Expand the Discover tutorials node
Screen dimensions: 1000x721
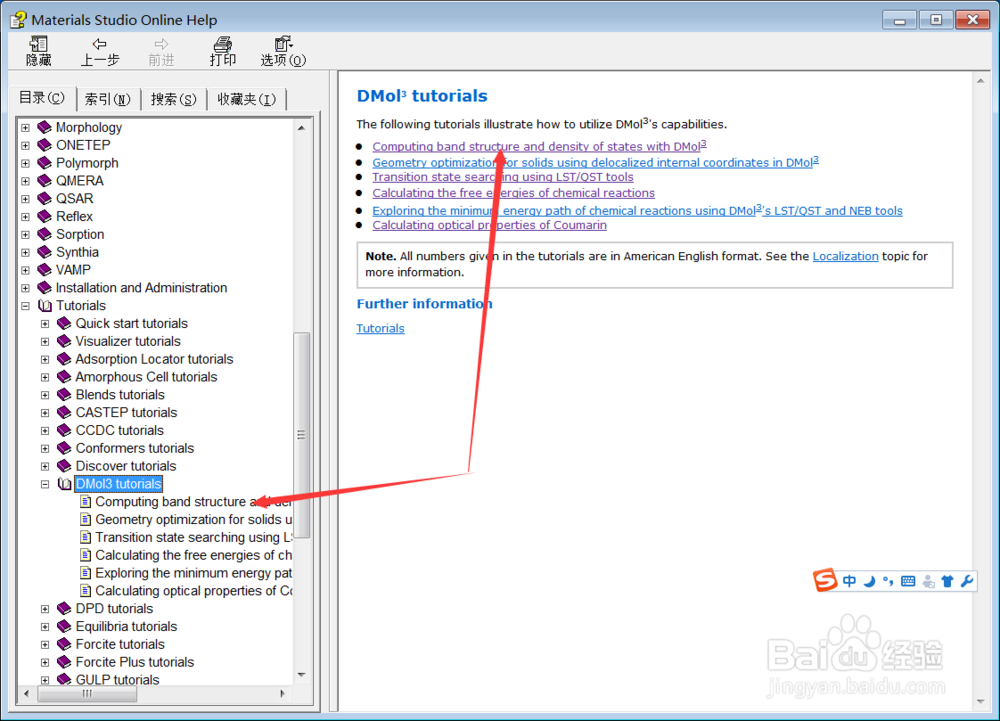tap(45, 467)
